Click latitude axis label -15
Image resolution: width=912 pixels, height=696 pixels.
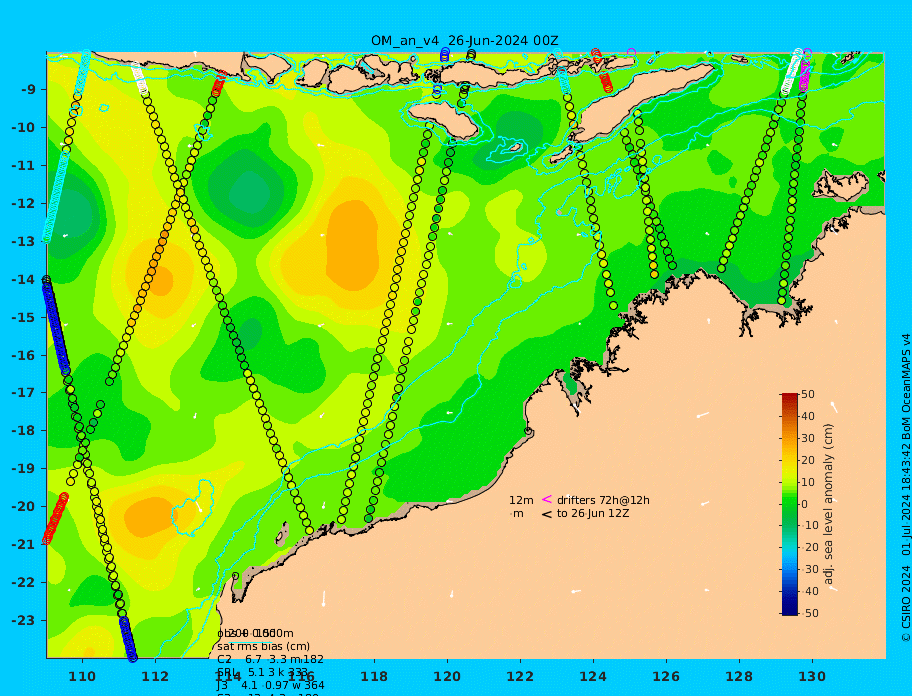click(23, 317)
